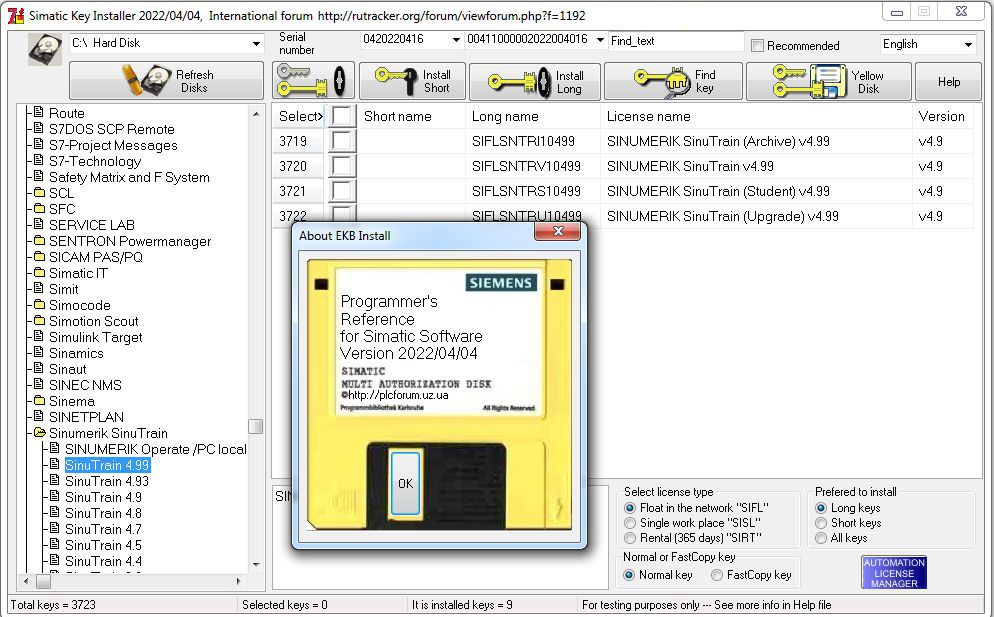Click the tree scroll up arrow
The height and width of the screenshot is (617, 994).
coord(255,114)
